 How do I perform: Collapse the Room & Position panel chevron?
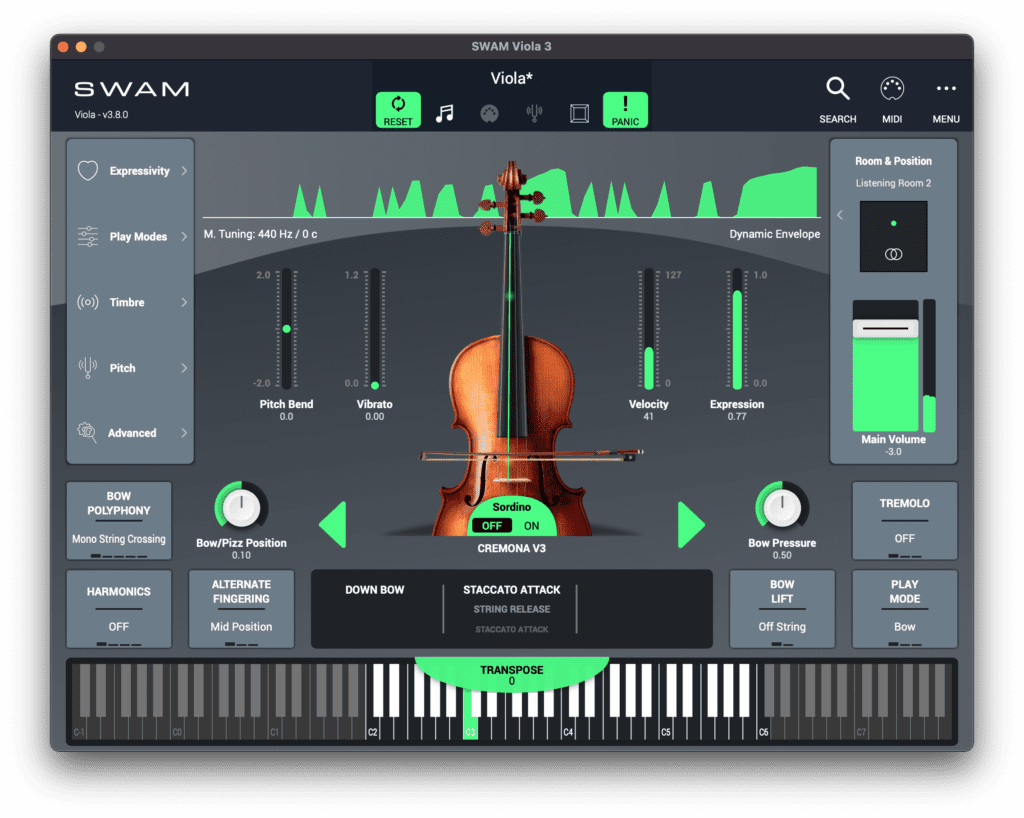[841, 214]
